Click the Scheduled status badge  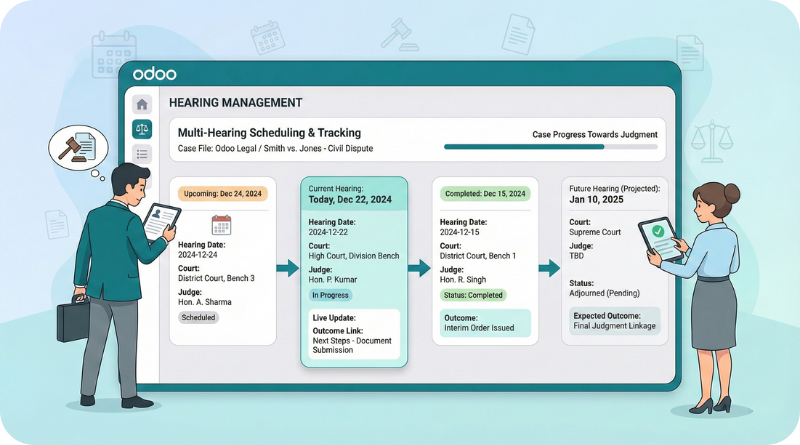coord(198,317)
